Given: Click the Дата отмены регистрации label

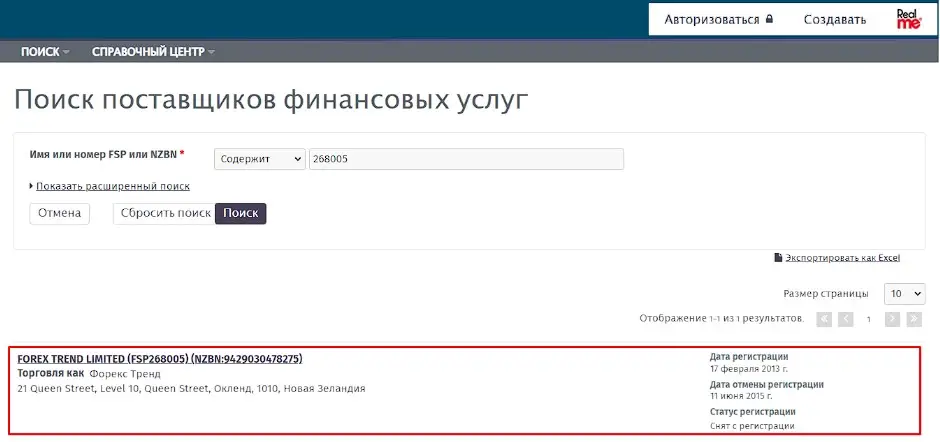Looking at the screenshot, I should (767, 384).
